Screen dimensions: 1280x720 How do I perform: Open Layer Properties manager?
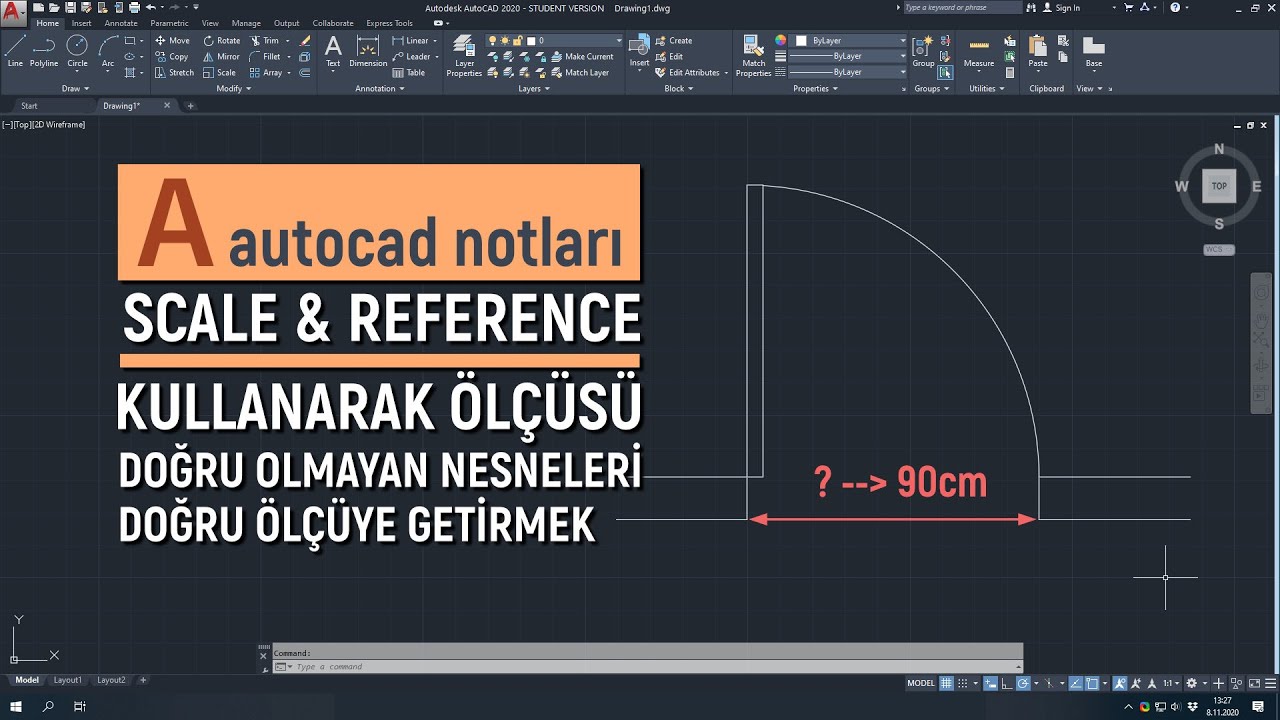coord(464,56)
